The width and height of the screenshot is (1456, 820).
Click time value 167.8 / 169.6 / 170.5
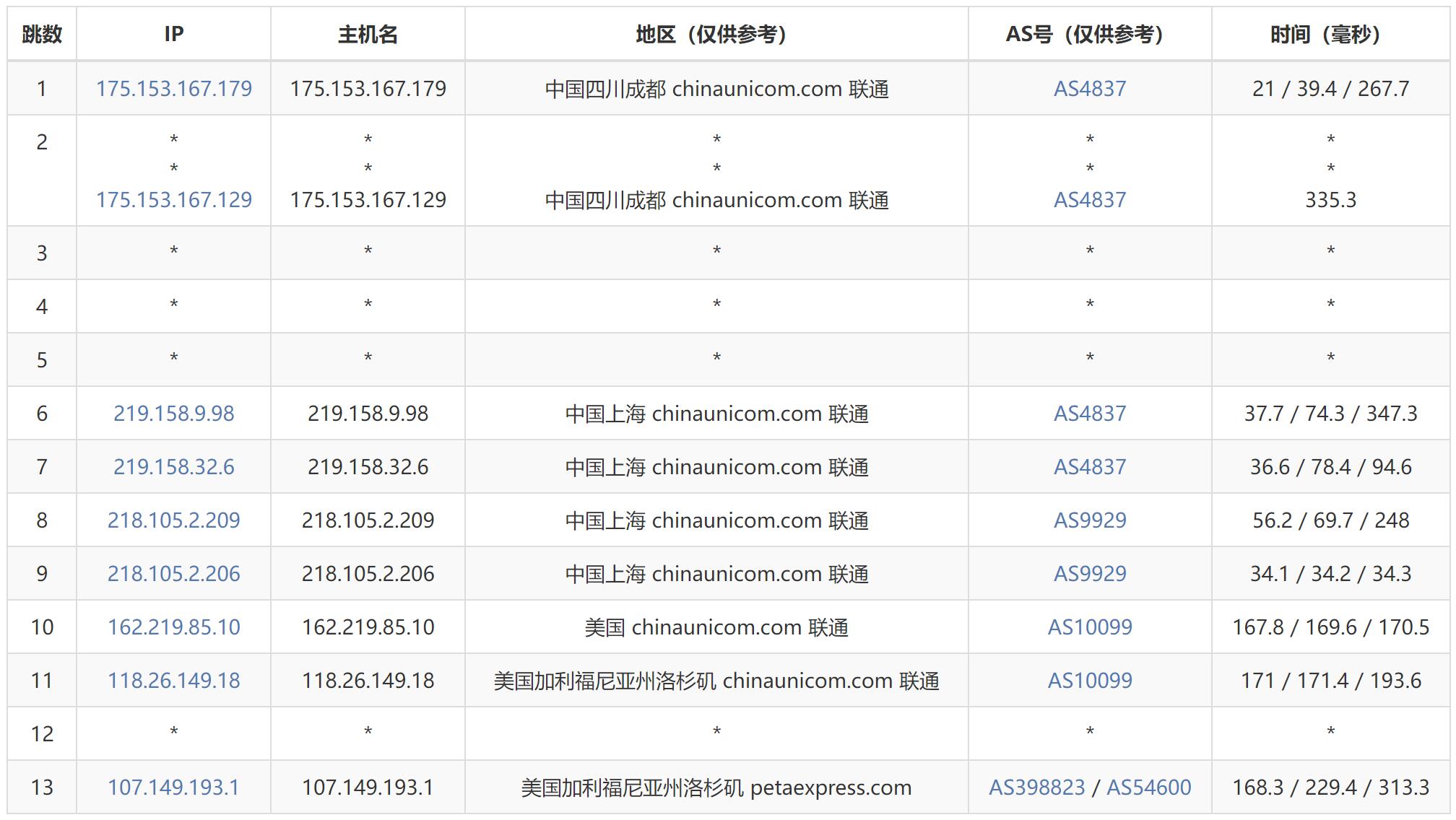click(1331, 627)
